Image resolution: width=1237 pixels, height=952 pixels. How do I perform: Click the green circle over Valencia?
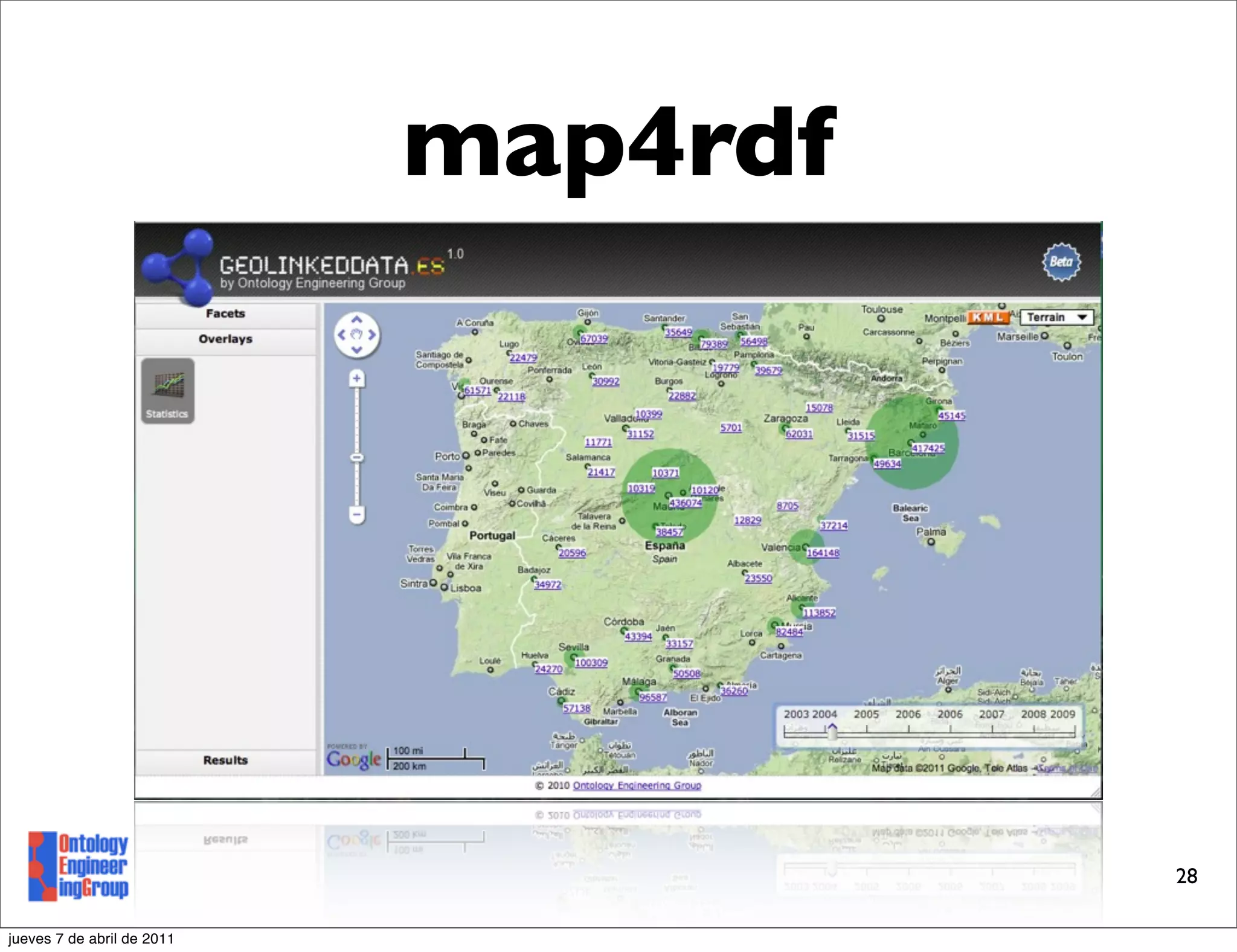click(806, 548)
